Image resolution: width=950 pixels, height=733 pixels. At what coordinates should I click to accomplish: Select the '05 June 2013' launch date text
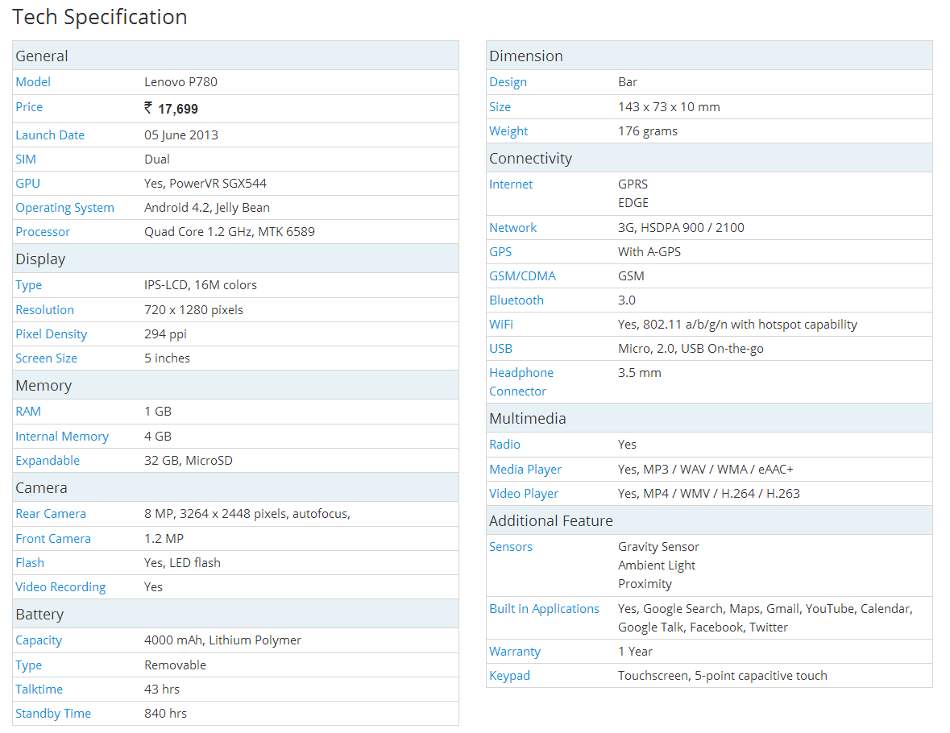(181, 135)
